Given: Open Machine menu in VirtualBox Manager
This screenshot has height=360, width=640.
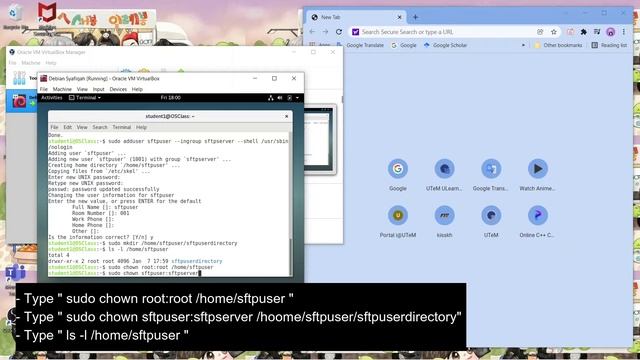Looking at the screenshot, I should click(31, 63).
